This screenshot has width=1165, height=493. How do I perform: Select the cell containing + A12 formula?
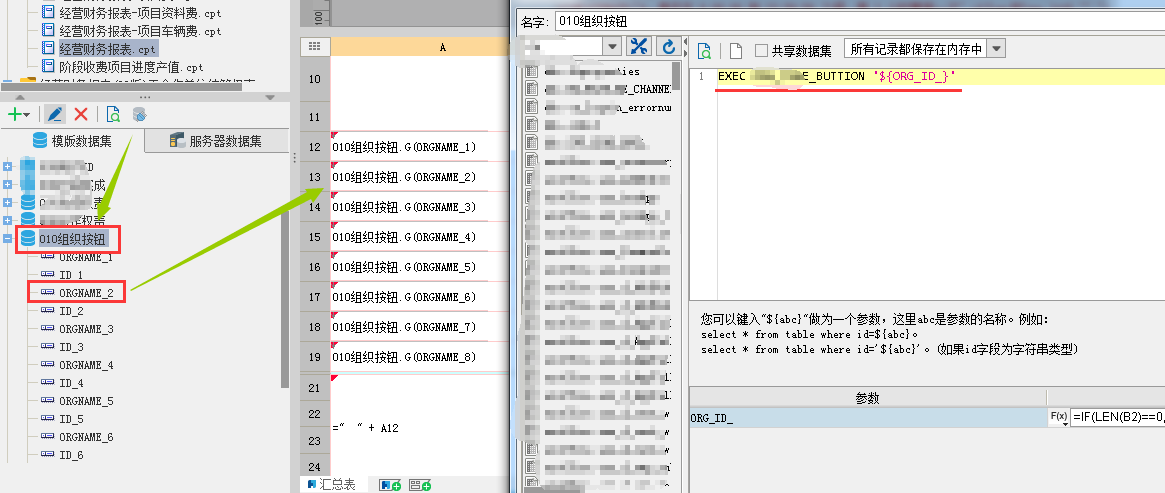418,428
